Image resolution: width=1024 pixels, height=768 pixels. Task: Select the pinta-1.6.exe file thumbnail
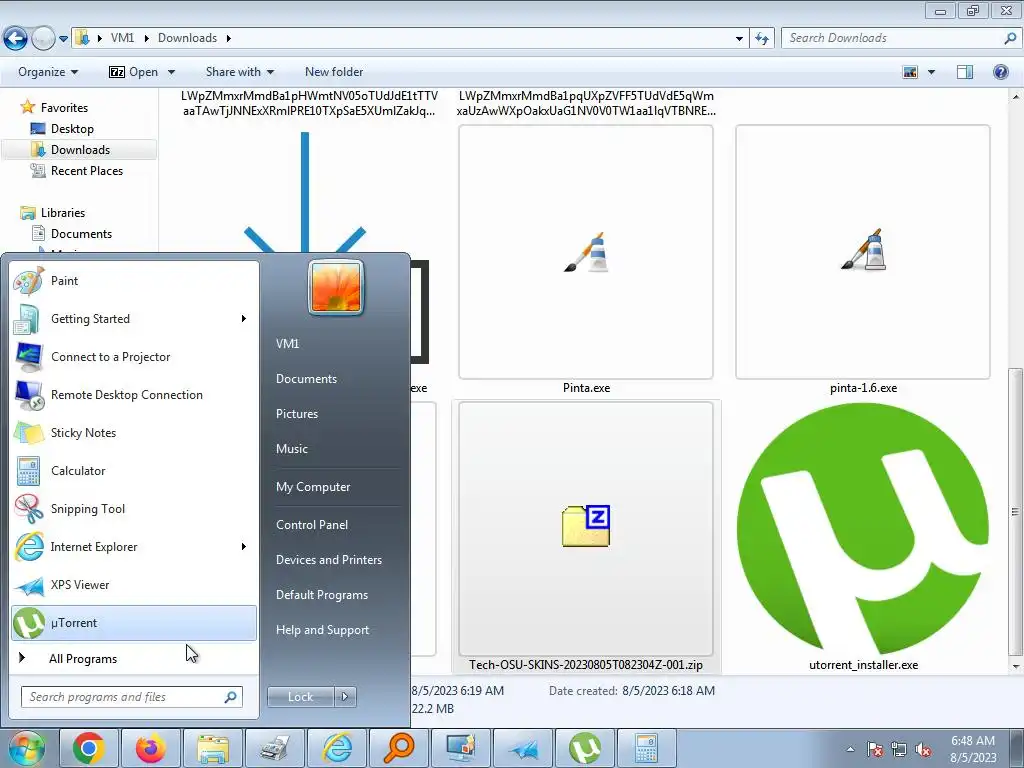(x=863, y=252)
